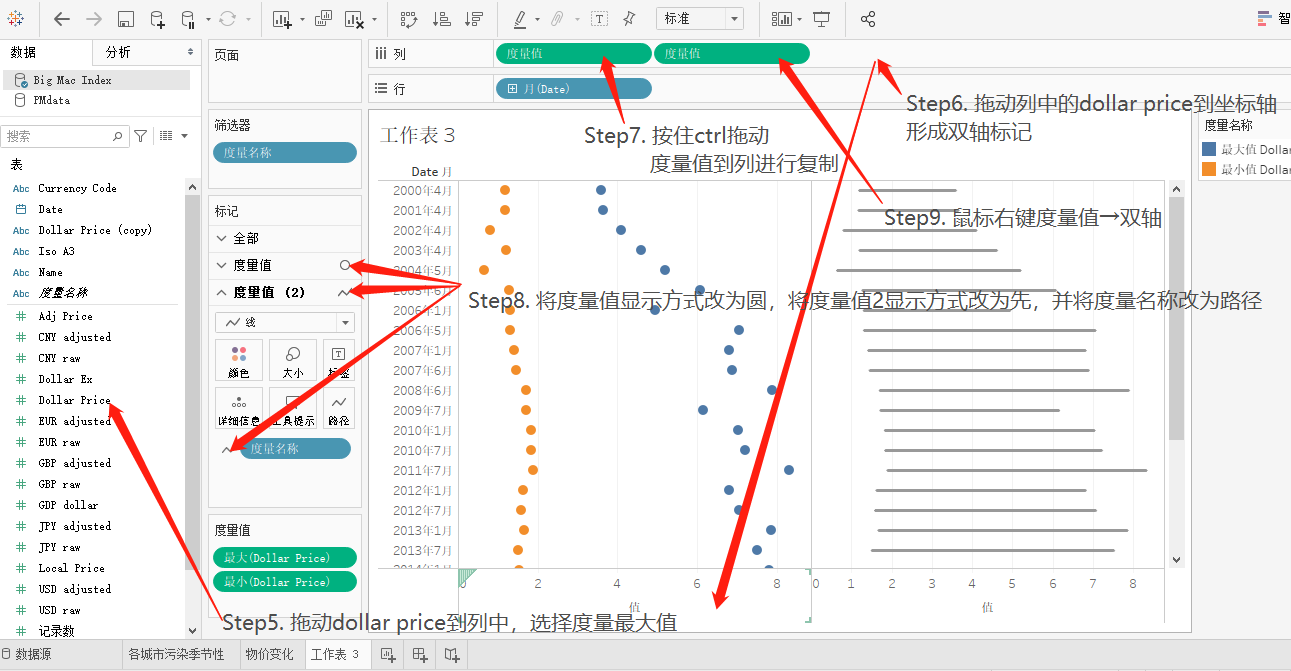Enter presentation mode
The height and width of the screenshot is (671, 1291).
821,19
